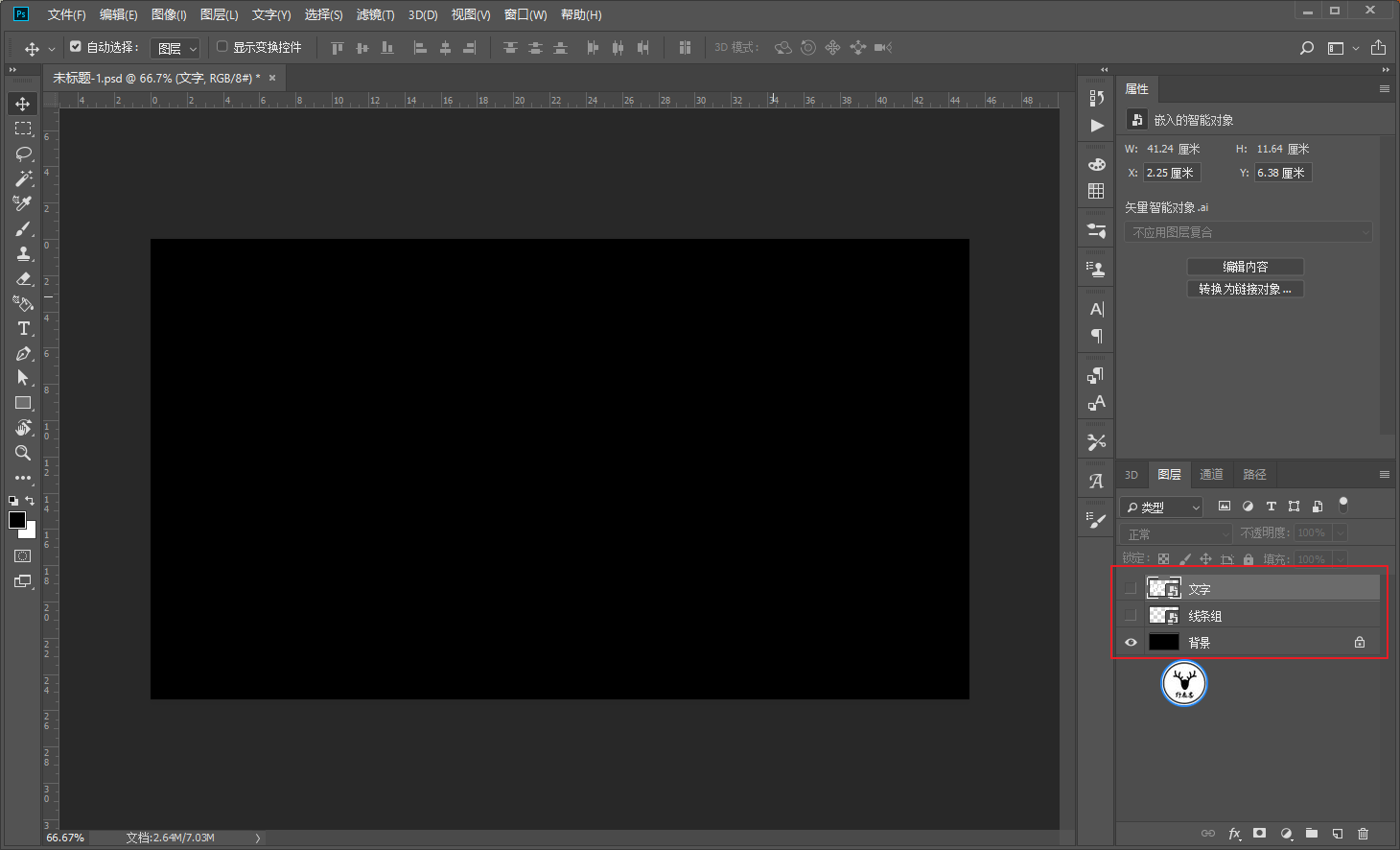Switch to the 路径 tab
The height and width of the screenshot is (850, 1400).
coord(1254,474)
